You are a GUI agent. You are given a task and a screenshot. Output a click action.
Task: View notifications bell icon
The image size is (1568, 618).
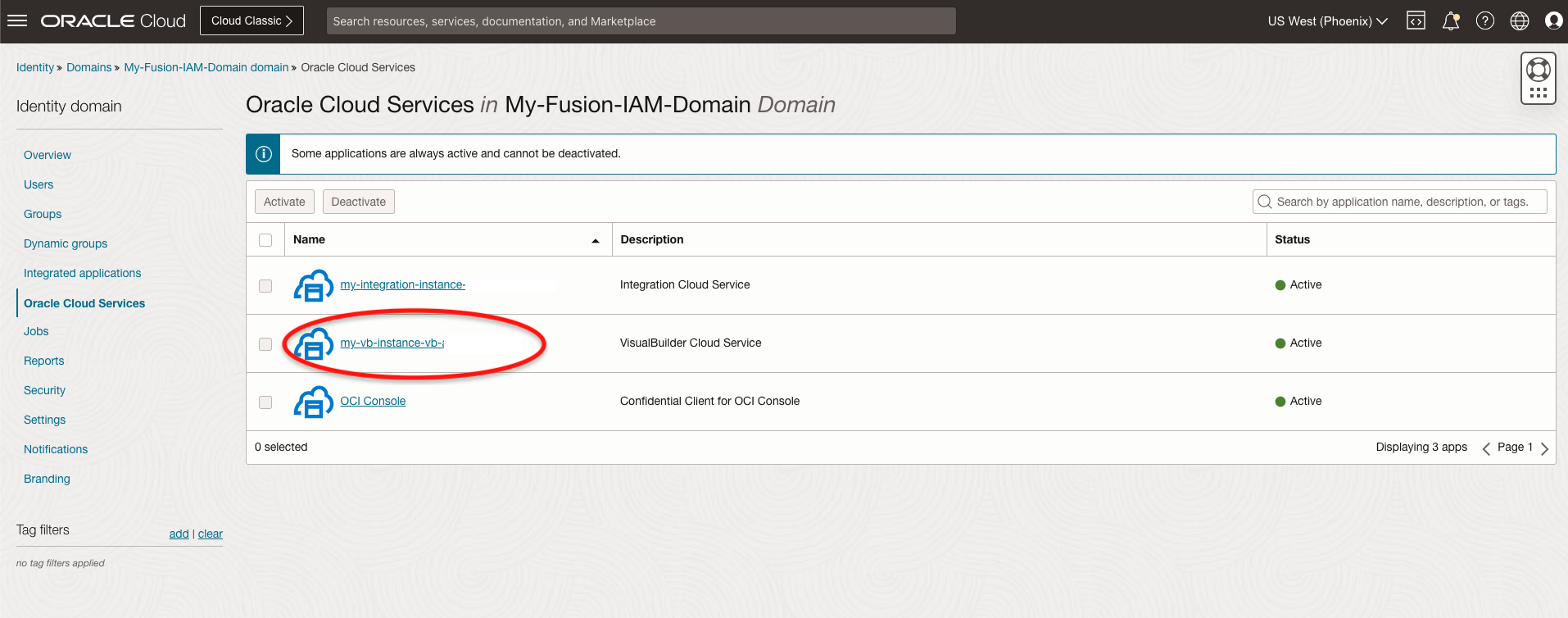pyautogui.click(x=1450, y=21)
